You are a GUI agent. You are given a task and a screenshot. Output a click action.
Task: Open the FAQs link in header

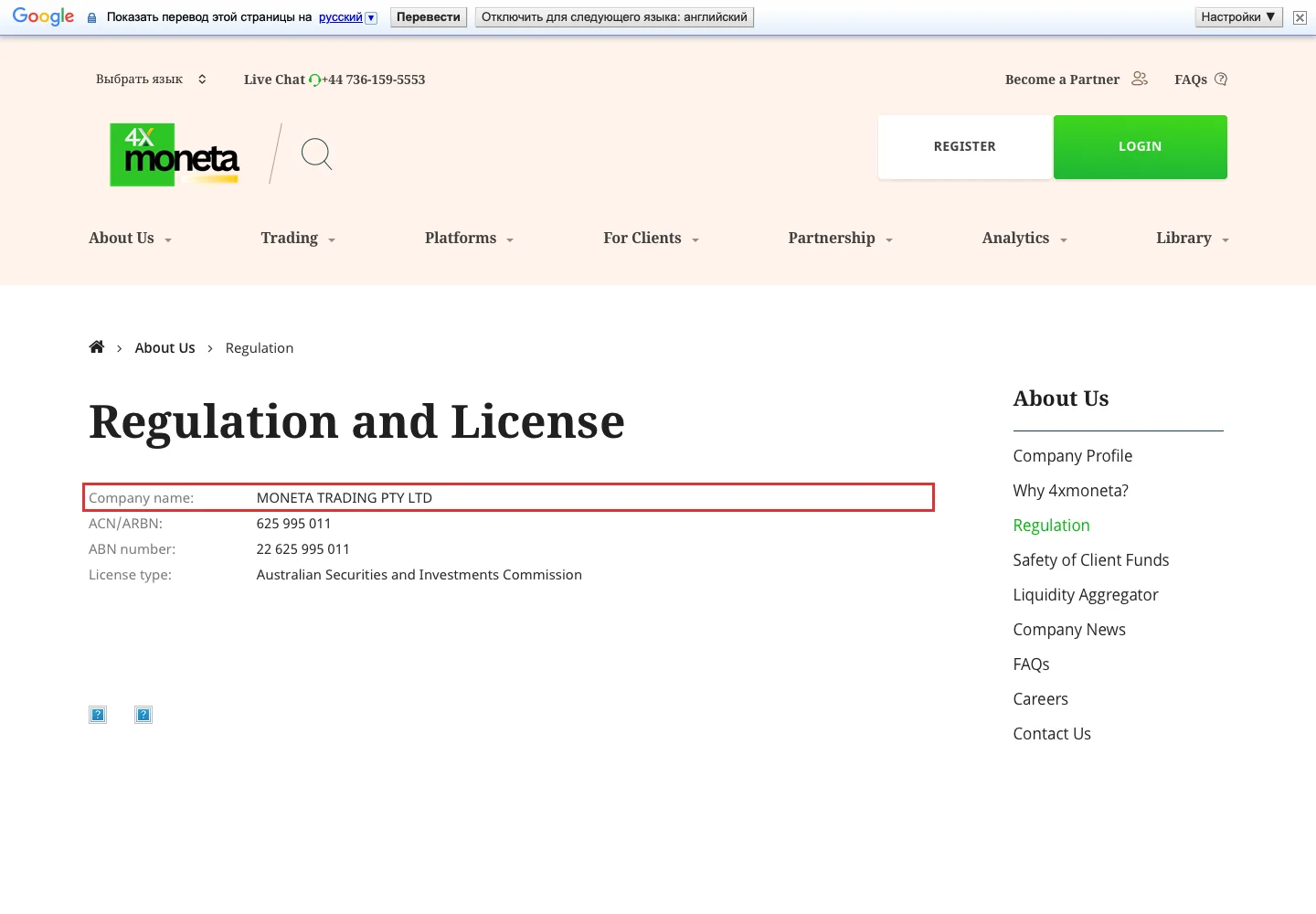1191,80
